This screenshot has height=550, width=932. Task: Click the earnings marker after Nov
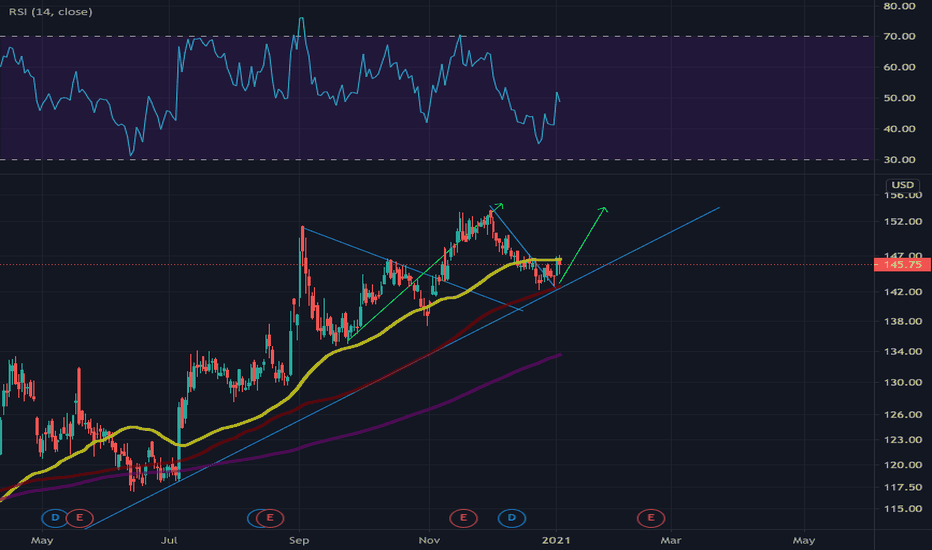tap(463, 518)
